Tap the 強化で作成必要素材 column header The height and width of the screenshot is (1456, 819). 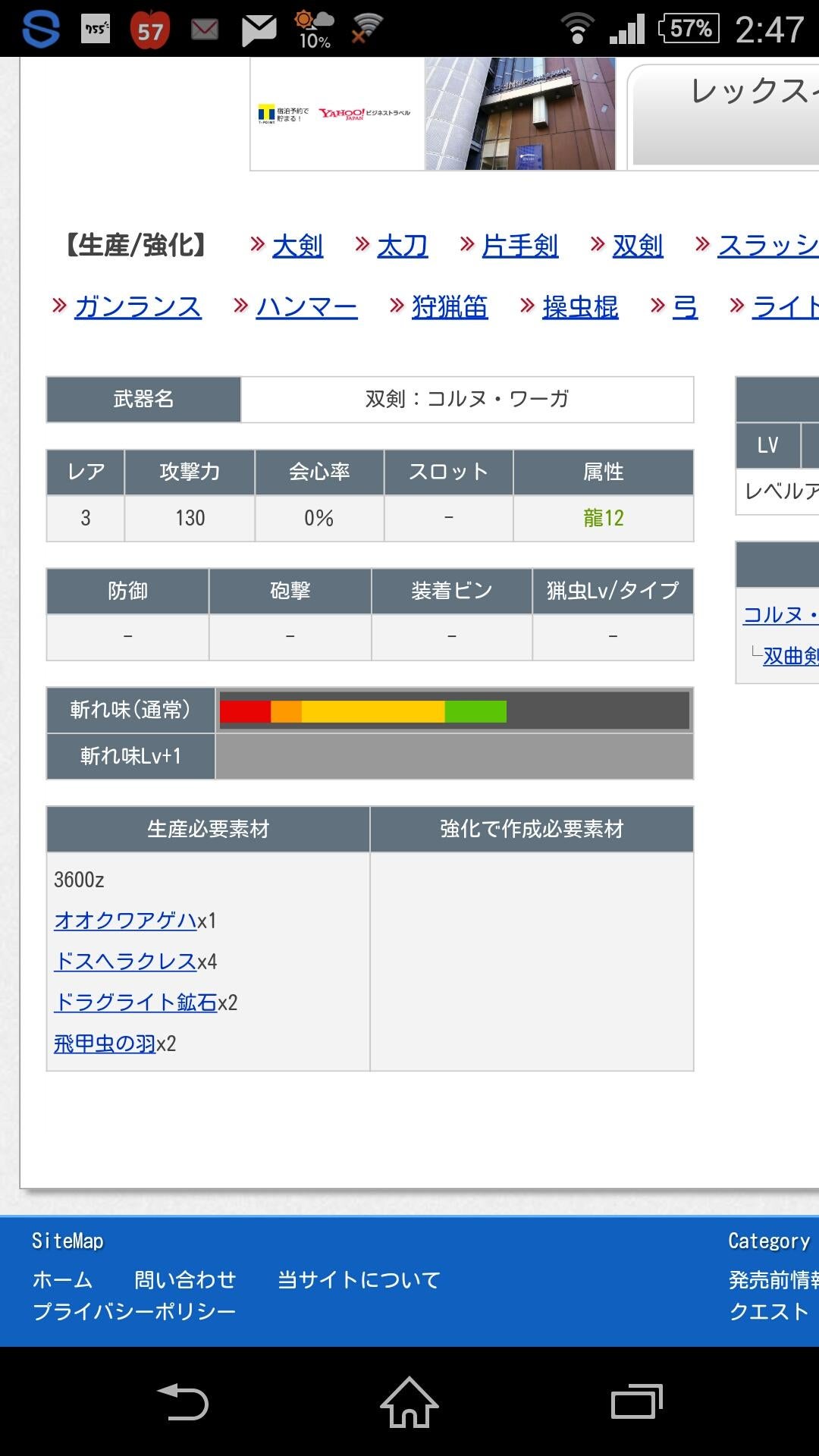tap(532, 829)
